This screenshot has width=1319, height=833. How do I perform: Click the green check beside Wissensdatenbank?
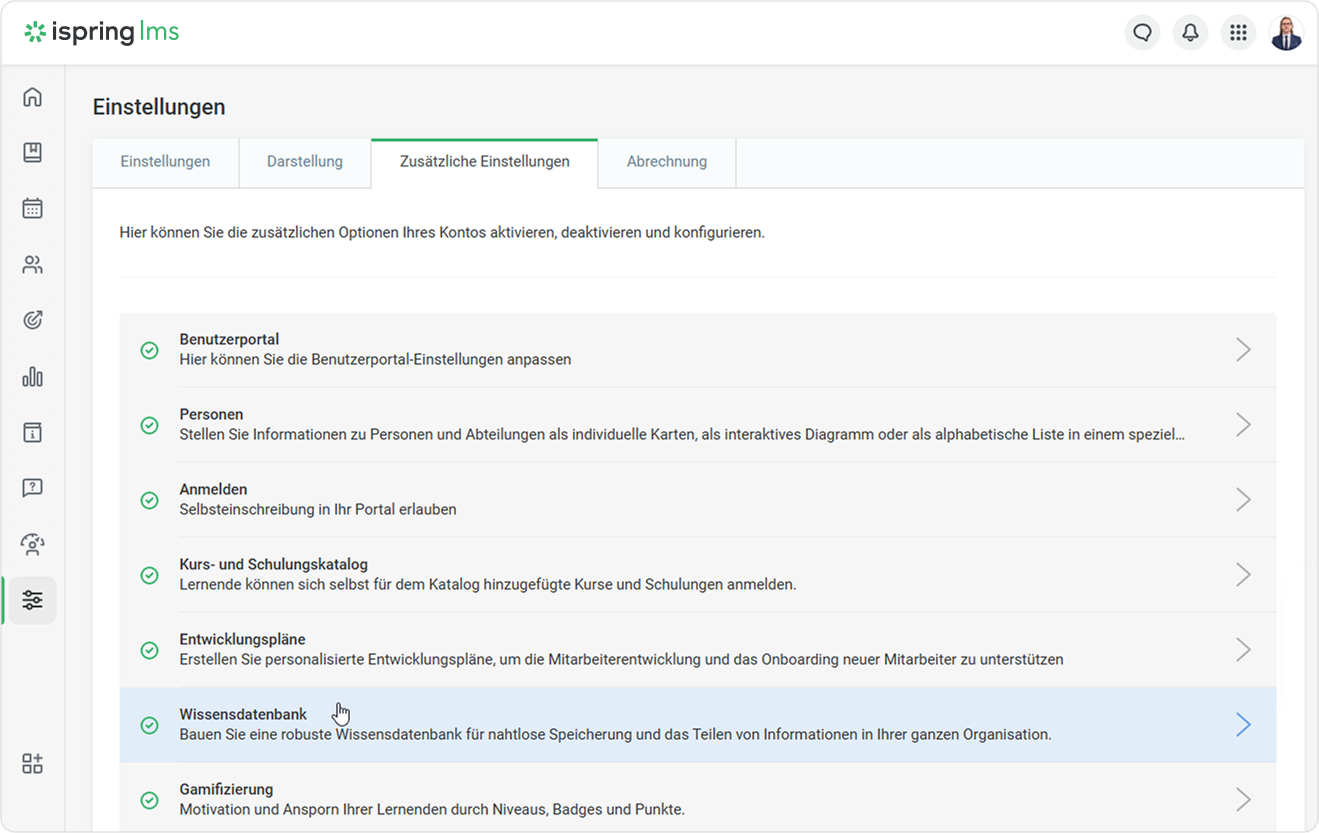coord(149,725)
